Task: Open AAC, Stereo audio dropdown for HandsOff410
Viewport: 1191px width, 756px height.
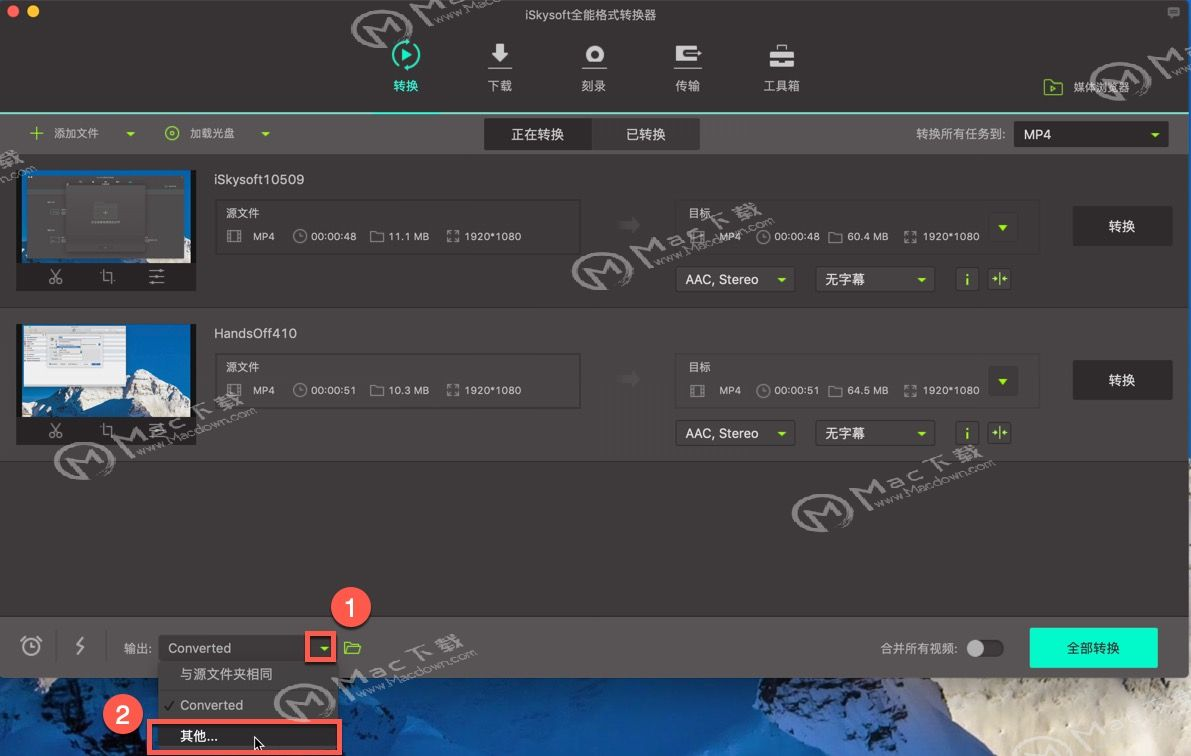Action: [735, 433]
